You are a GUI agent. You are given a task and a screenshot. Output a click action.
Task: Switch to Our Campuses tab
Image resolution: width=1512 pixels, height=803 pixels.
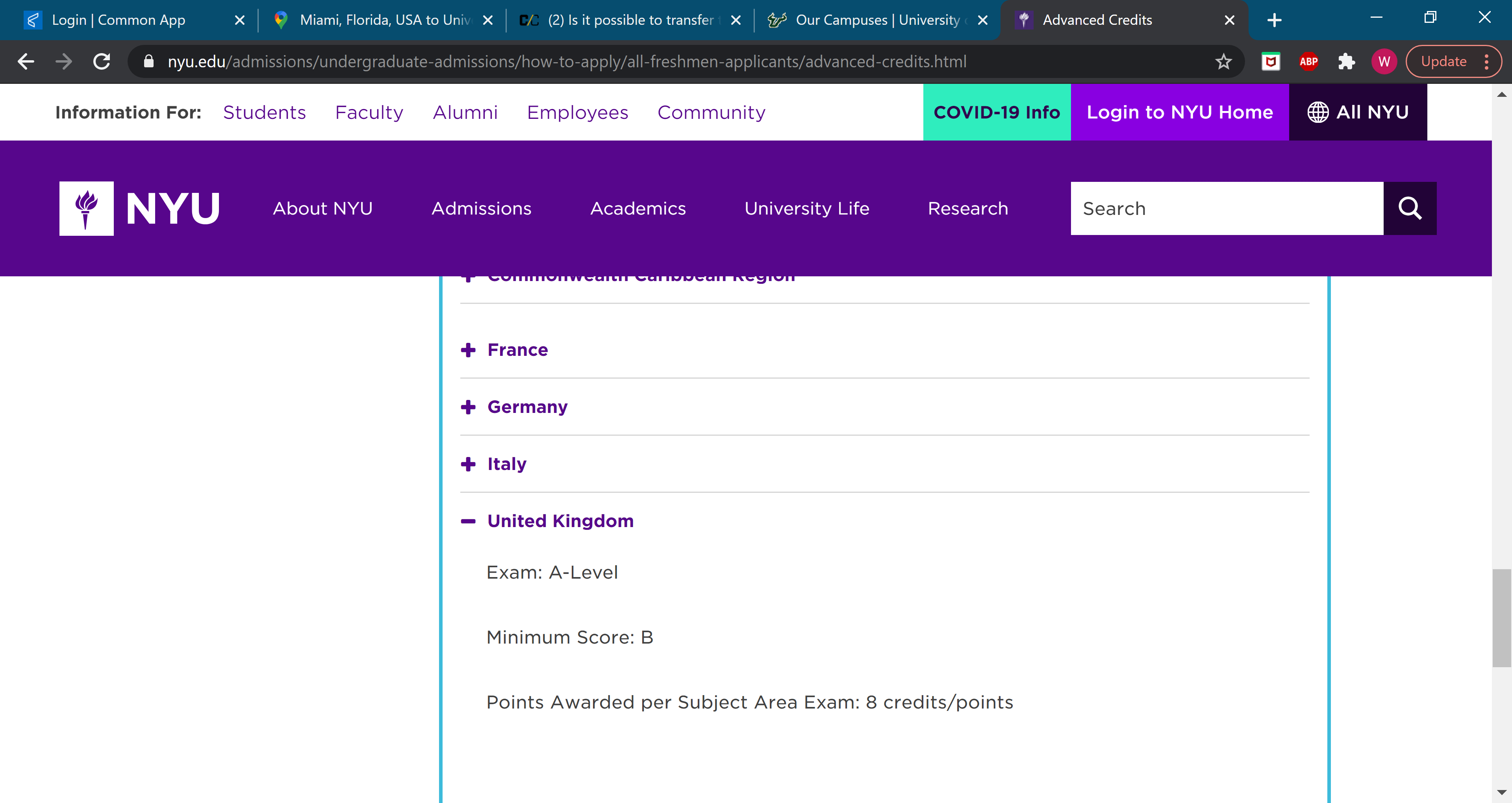pyautogui.click(x=869, y=20)
